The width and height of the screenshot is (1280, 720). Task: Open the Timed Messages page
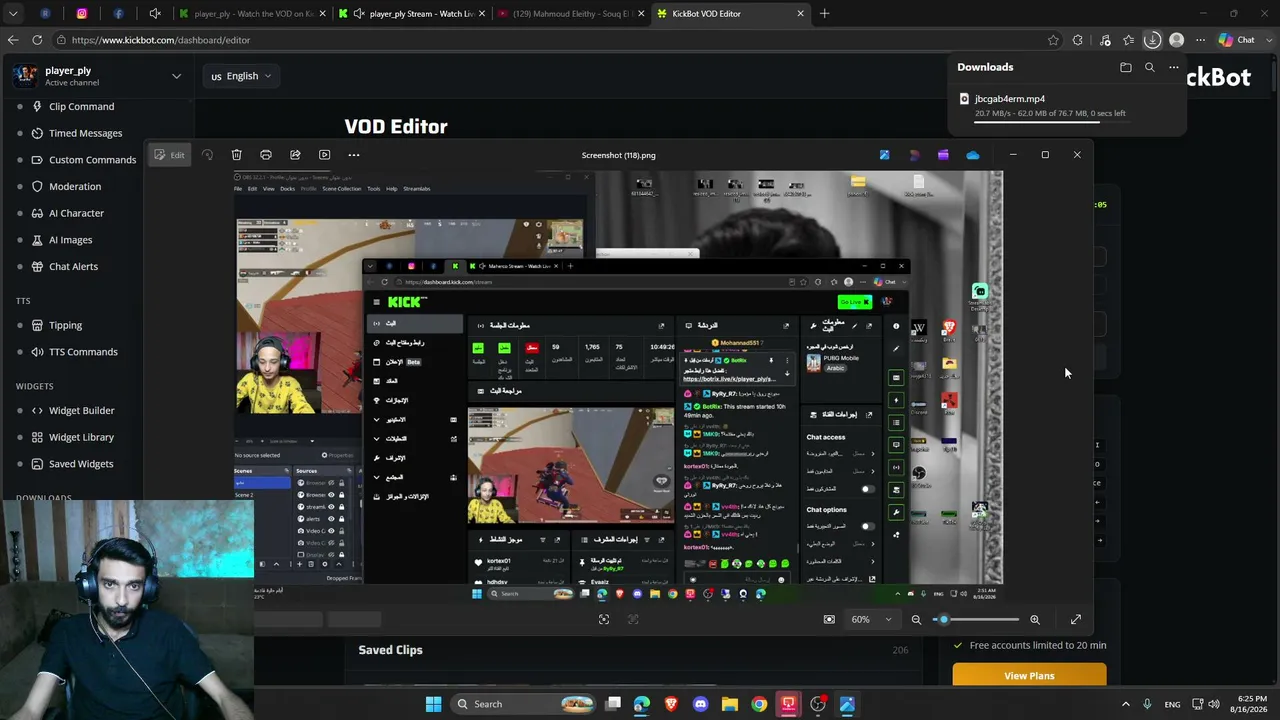[85, 133]
